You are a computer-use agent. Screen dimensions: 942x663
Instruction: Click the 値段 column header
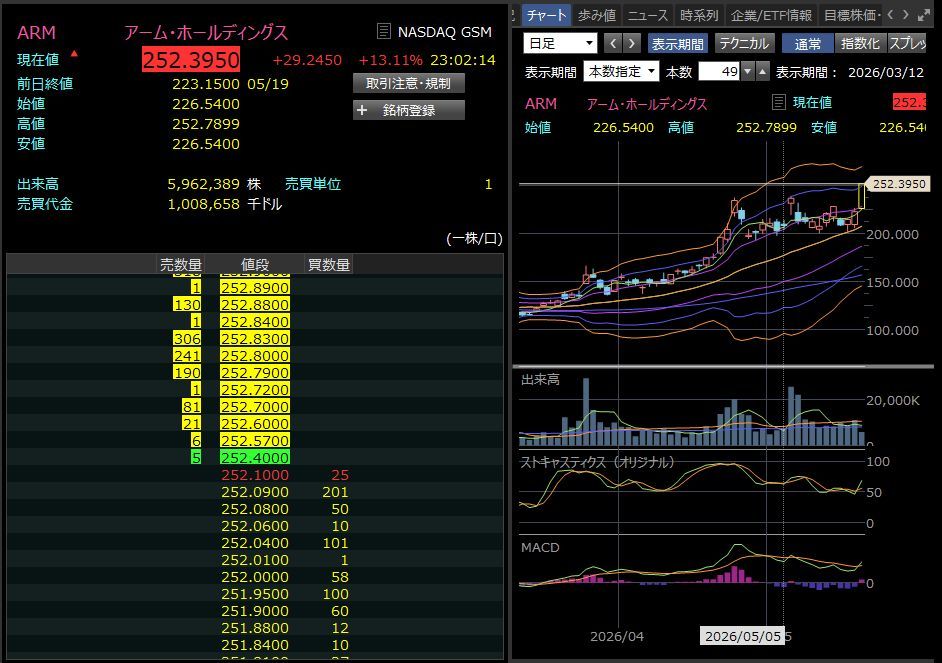[x=255, y=264]
